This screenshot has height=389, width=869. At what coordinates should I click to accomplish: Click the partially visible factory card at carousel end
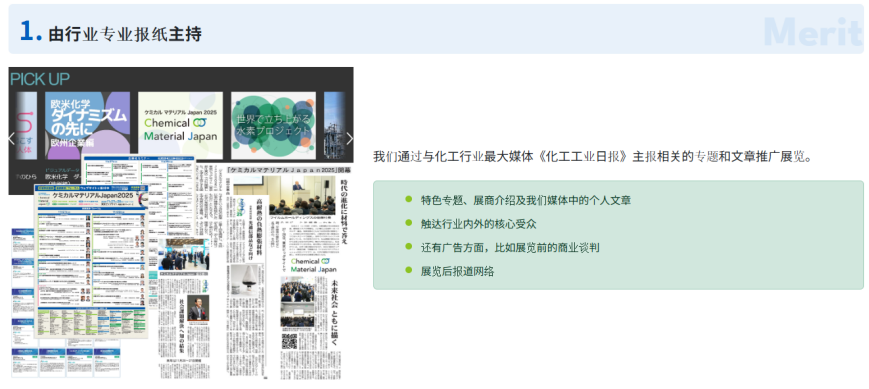335,126
